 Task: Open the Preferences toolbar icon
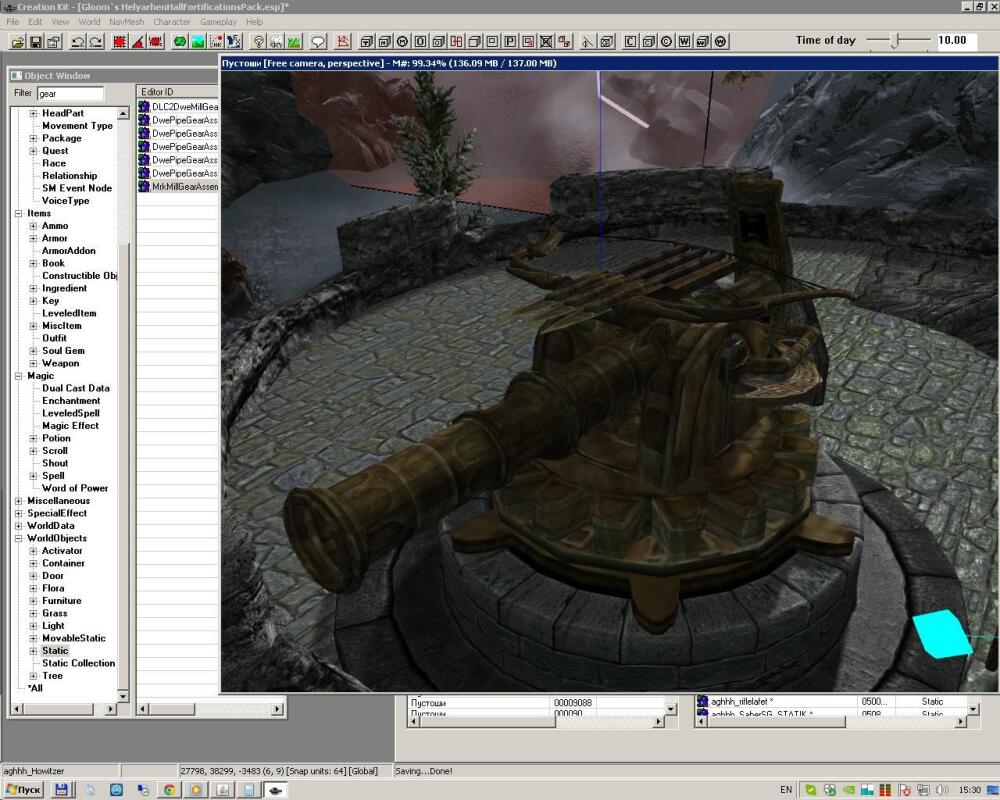coord(54,42)
